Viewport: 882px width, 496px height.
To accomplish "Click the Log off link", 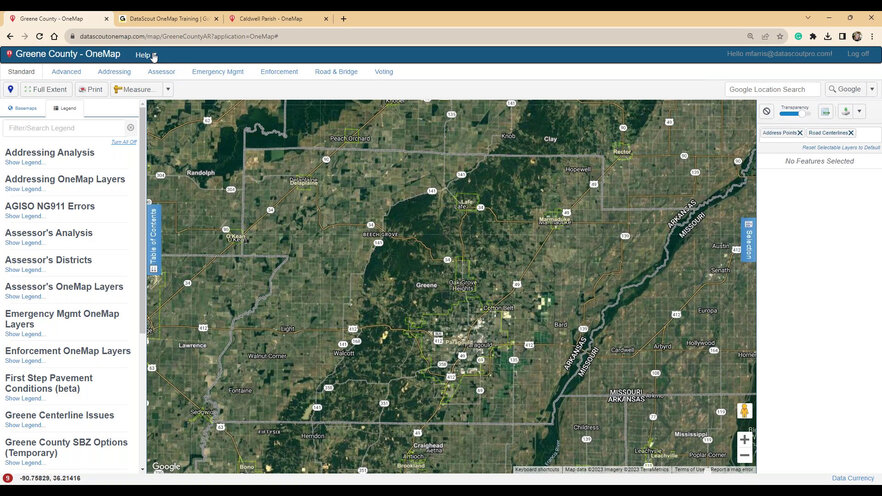I will pyautogui.click(x=858, y=54).
